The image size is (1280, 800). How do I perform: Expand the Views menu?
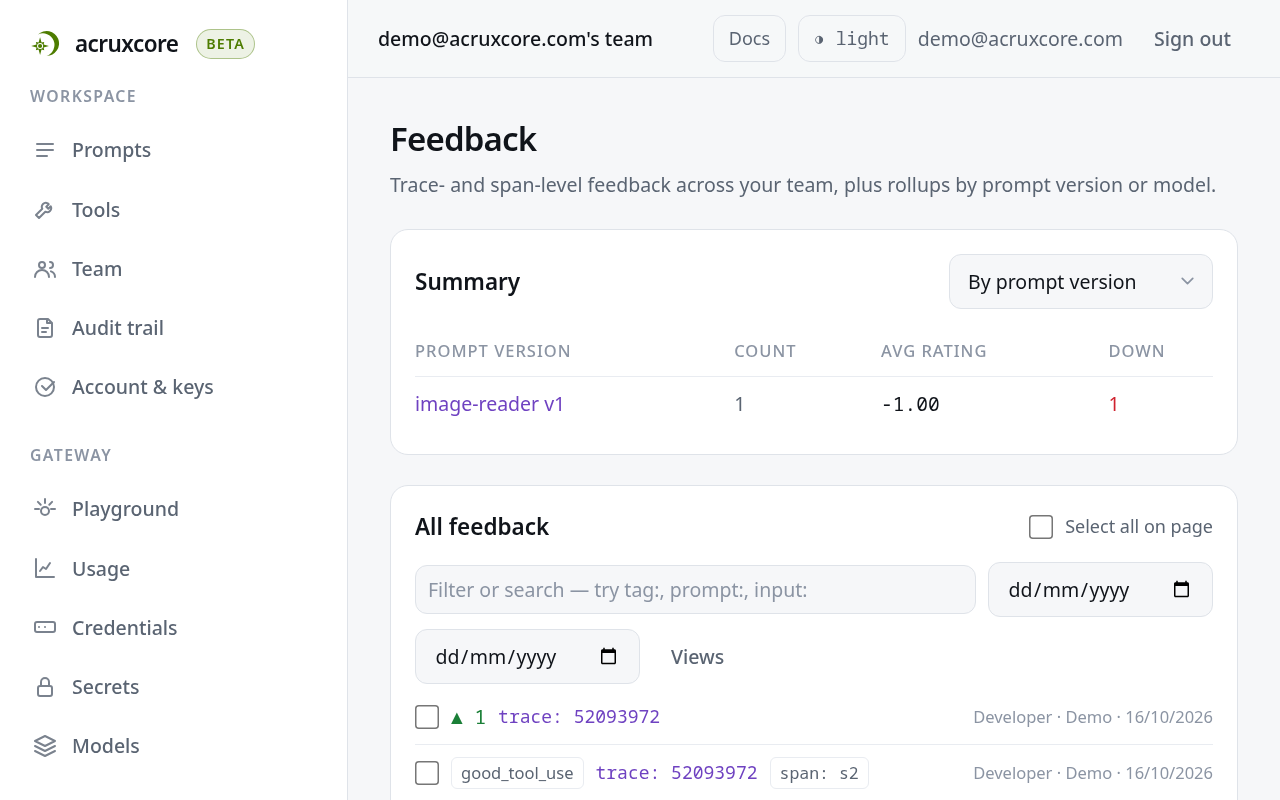(x=697, y=657)
